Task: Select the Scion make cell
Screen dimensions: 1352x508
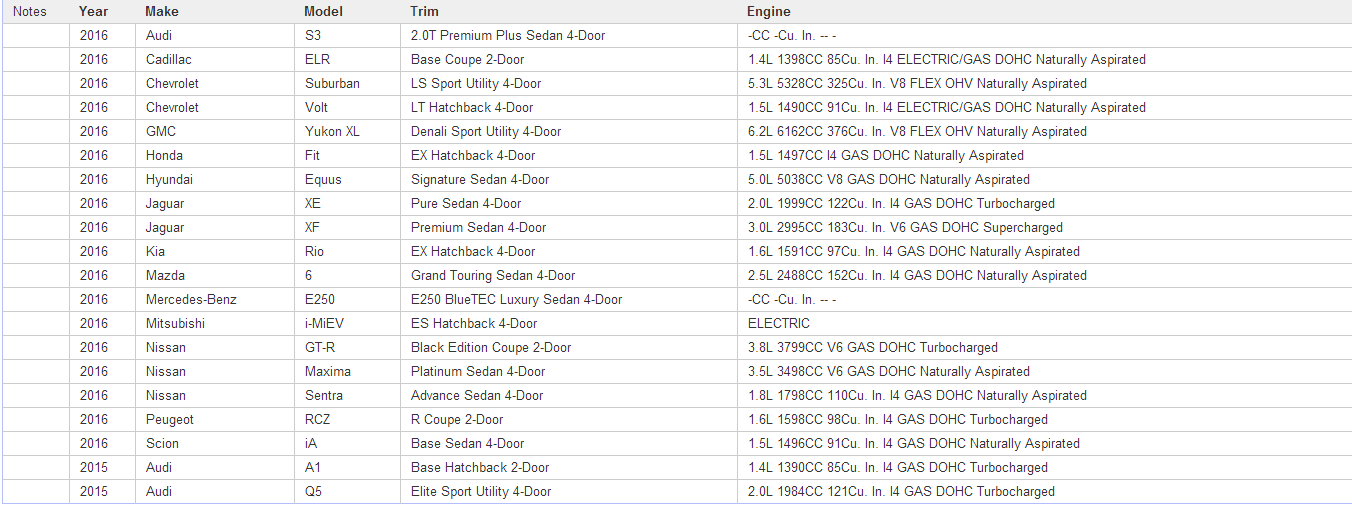Action: [x=162, y=444]
